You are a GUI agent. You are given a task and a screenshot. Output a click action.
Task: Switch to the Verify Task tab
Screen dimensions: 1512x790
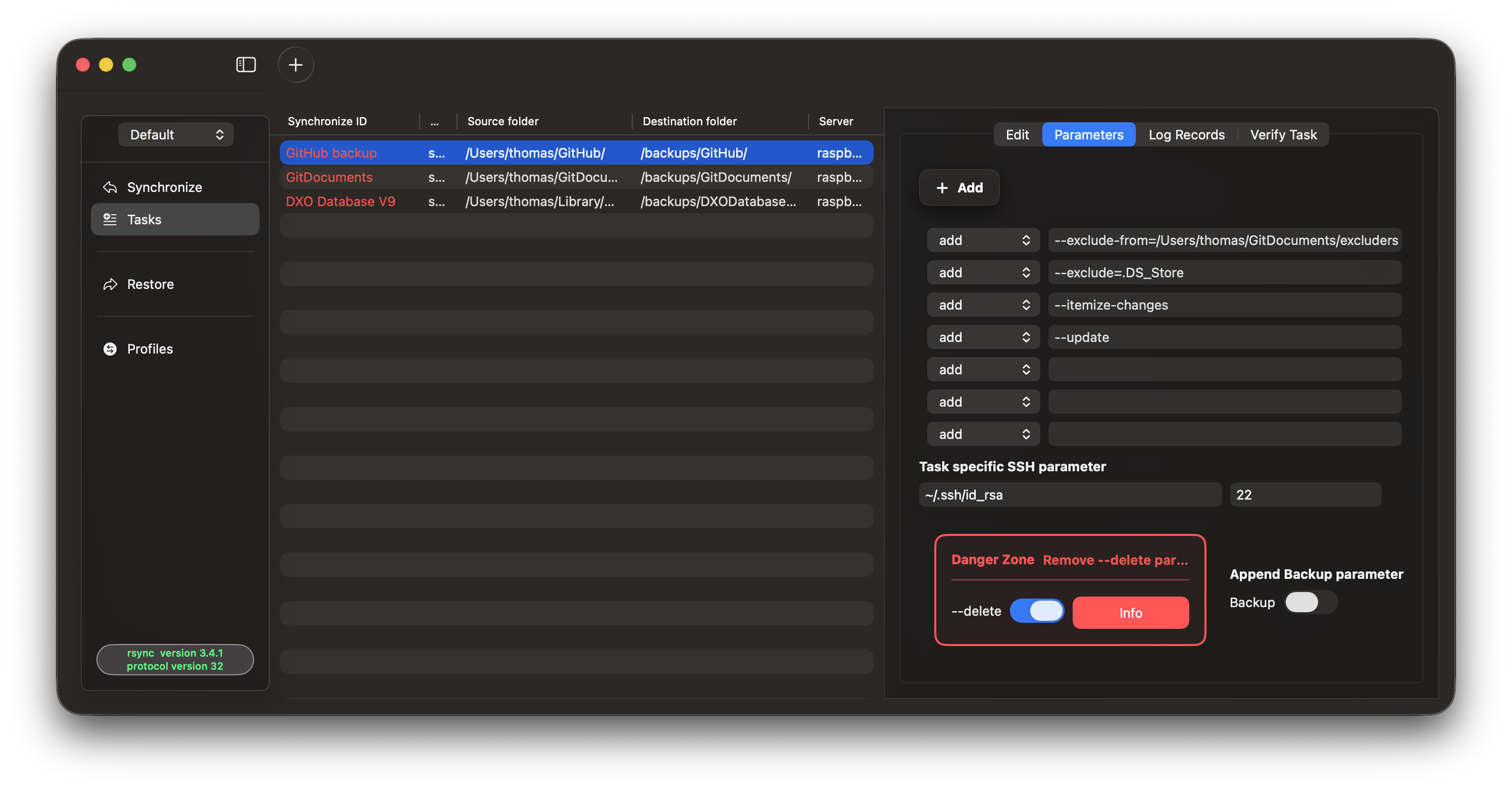pyautogui.click(x=1283, y=135)
